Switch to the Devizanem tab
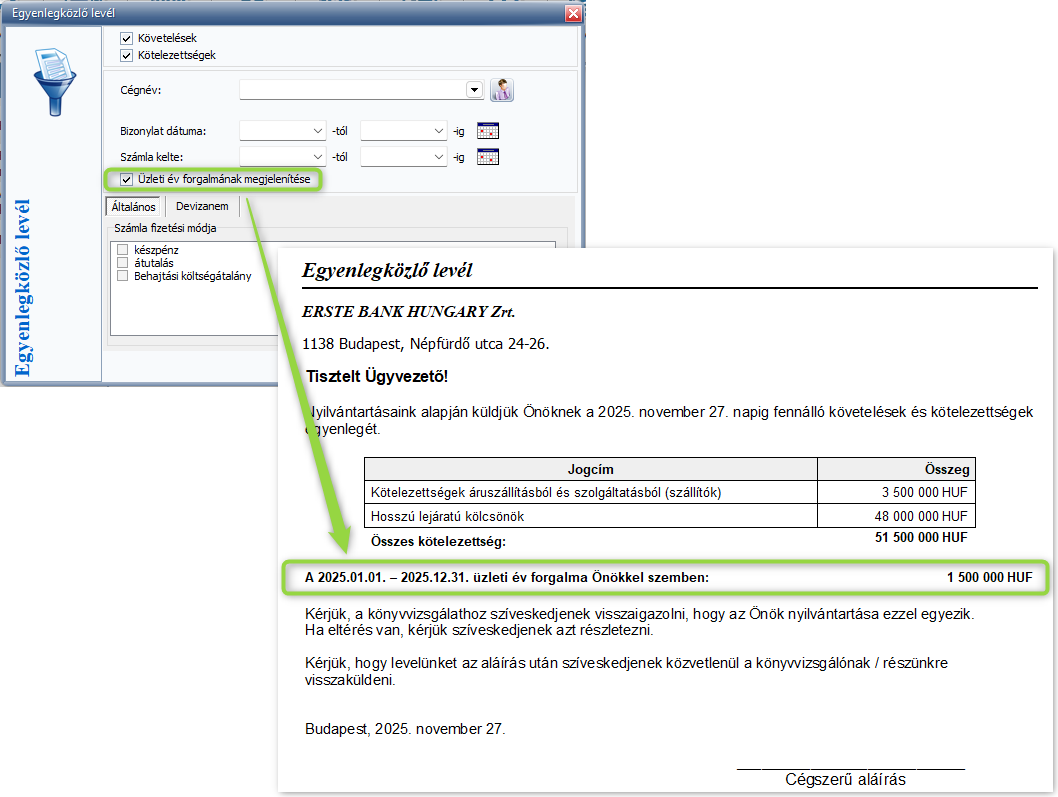Image resolution: width=1058 pixels, height=797 pixels. (x=202, y=207)
